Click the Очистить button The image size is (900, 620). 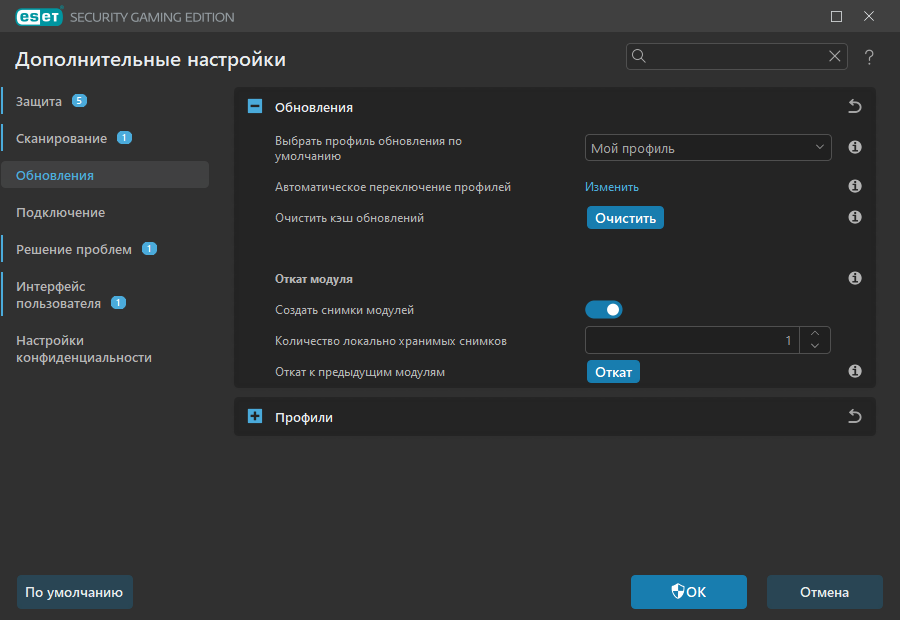click(625, 218)
